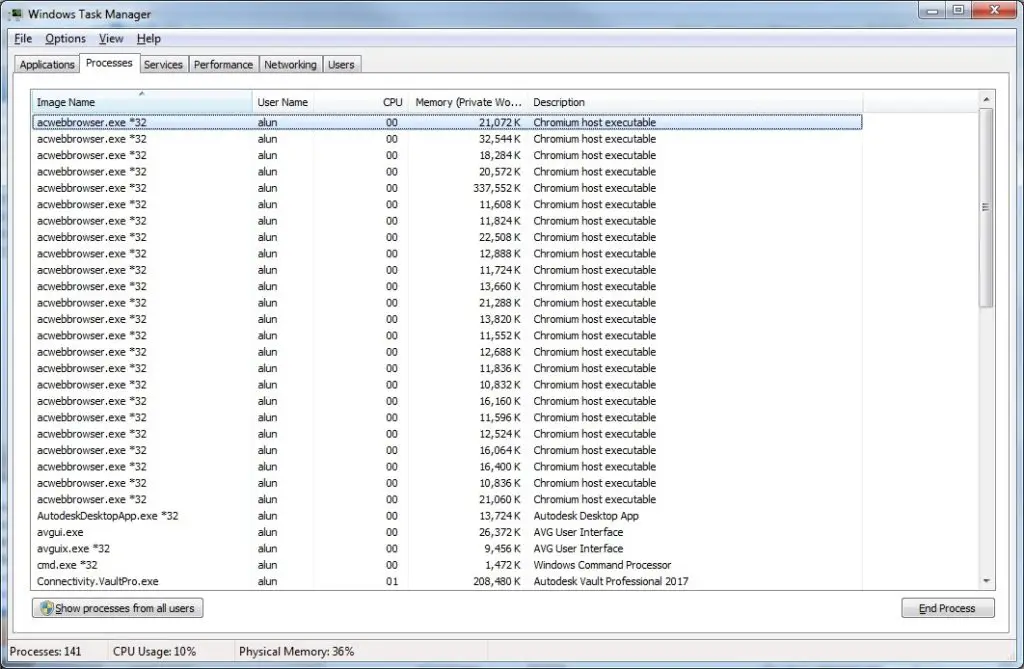Select the process using 22,508 K
This screenshot has height=669, width=1024.
pyautogui.click(x=447, y=237)
